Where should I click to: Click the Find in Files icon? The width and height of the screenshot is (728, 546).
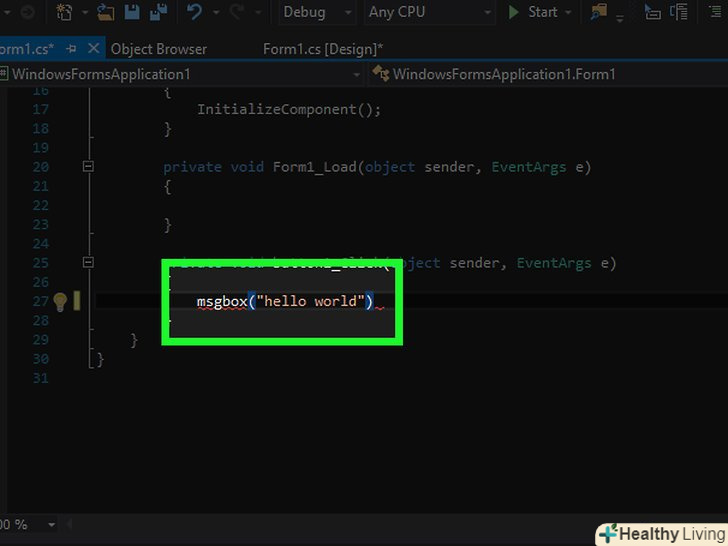[x=599, y=12]
